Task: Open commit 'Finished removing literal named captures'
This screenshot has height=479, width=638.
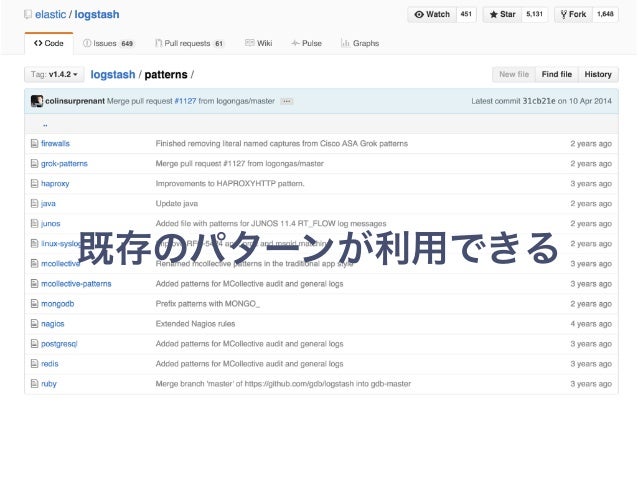Action: pos(282,143)
